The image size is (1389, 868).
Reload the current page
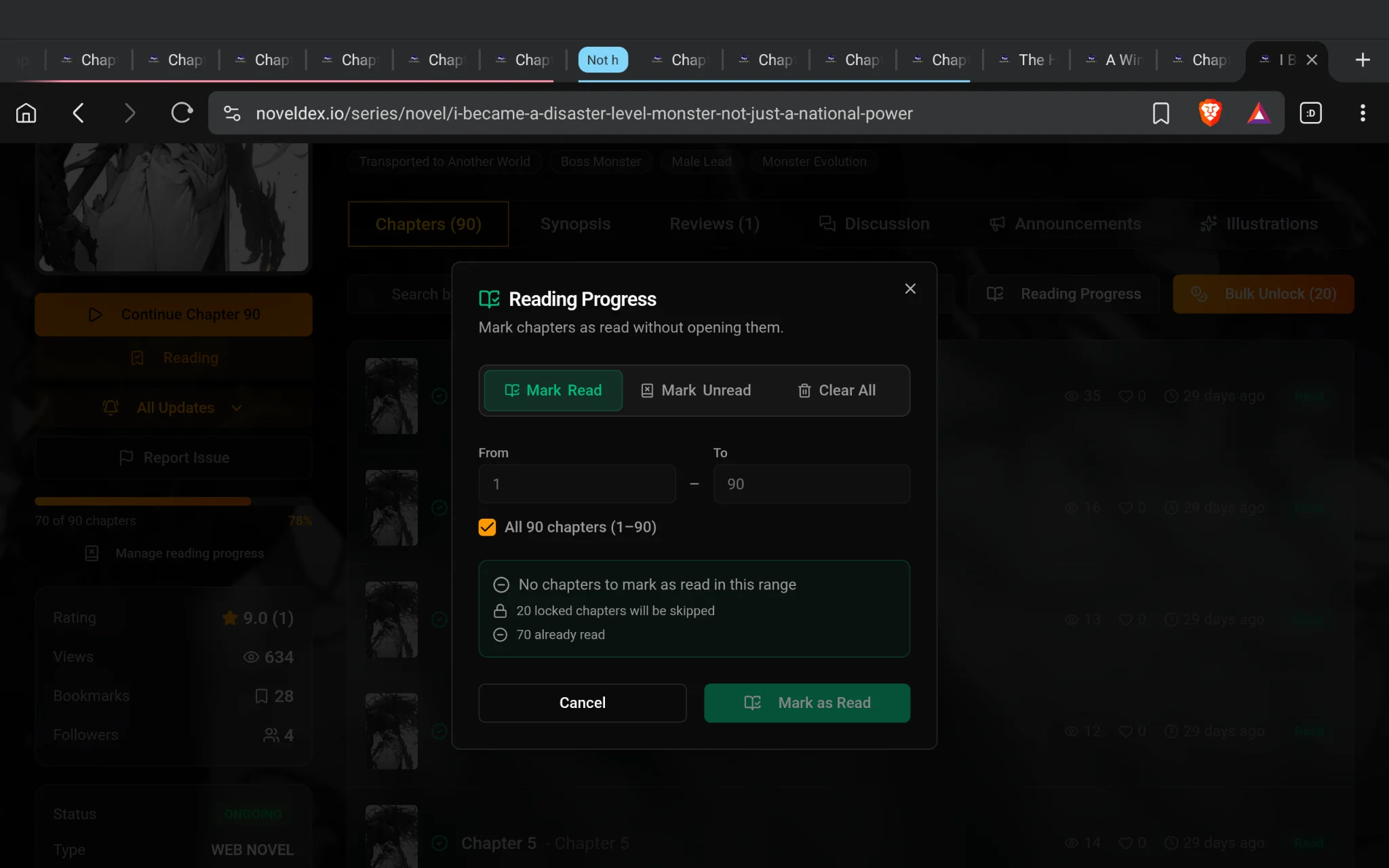click(x=182, y=113)
